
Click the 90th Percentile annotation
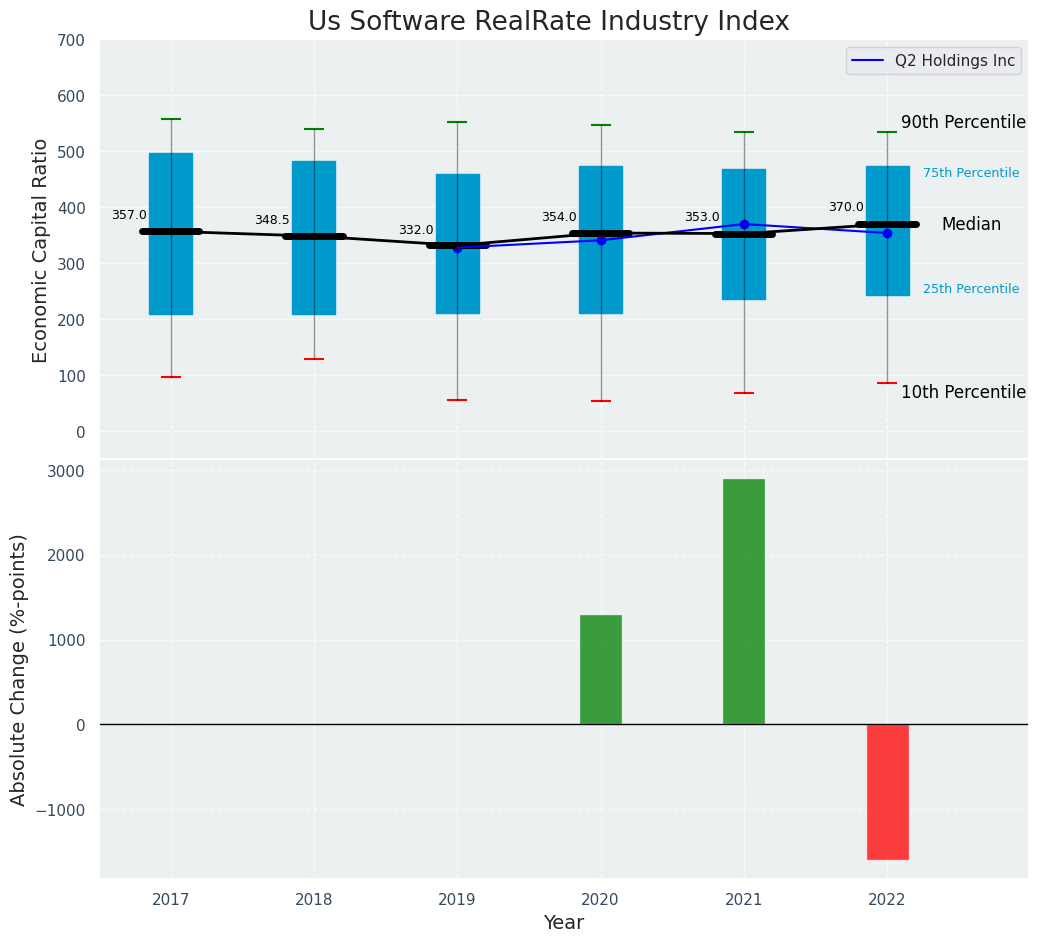point(962,122)
